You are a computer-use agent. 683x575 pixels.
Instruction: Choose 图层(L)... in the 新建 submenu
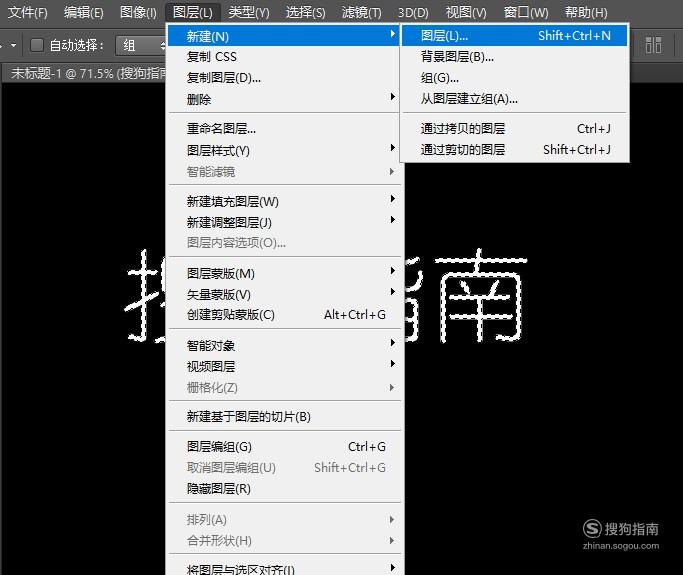(514, 36)
